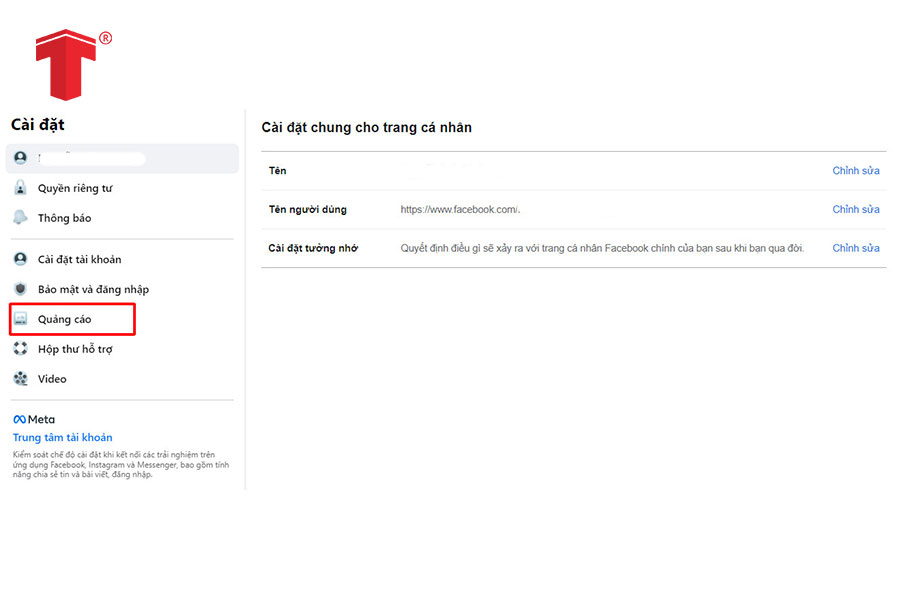Click the Meta logo icon
The height and width of the screenshot is (600, 900).
pyautogui.click(x=20, y=420)
